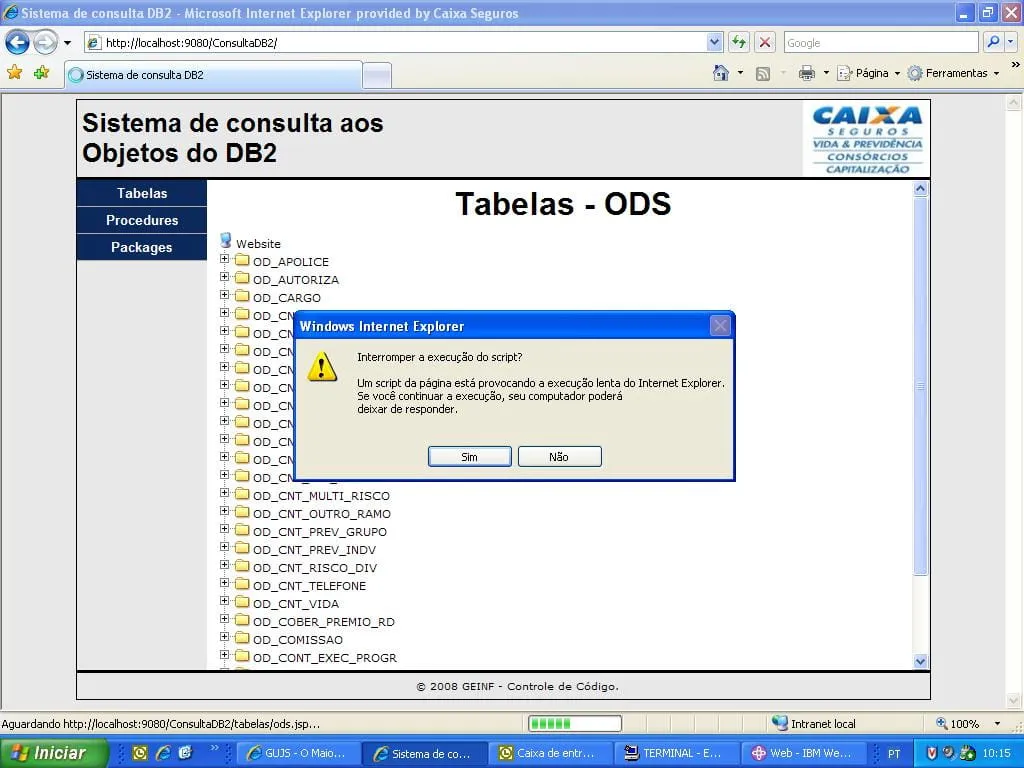Click the Intranet local zone icon
This screenshot has height=768, width=1024.
[779, 723]
